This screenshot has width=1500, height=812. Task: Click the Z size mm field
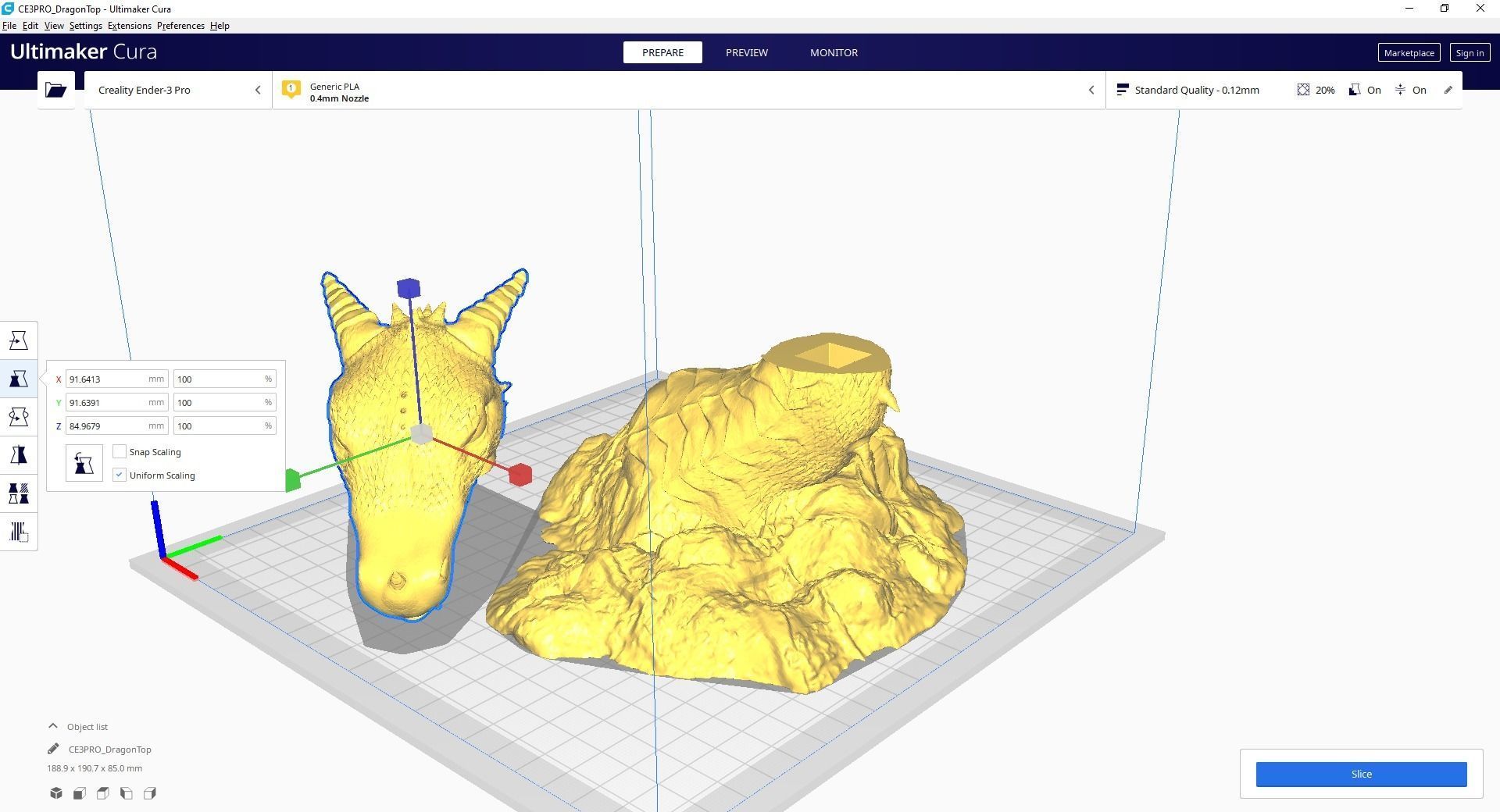pyautogui.click(x=117, y=426)
